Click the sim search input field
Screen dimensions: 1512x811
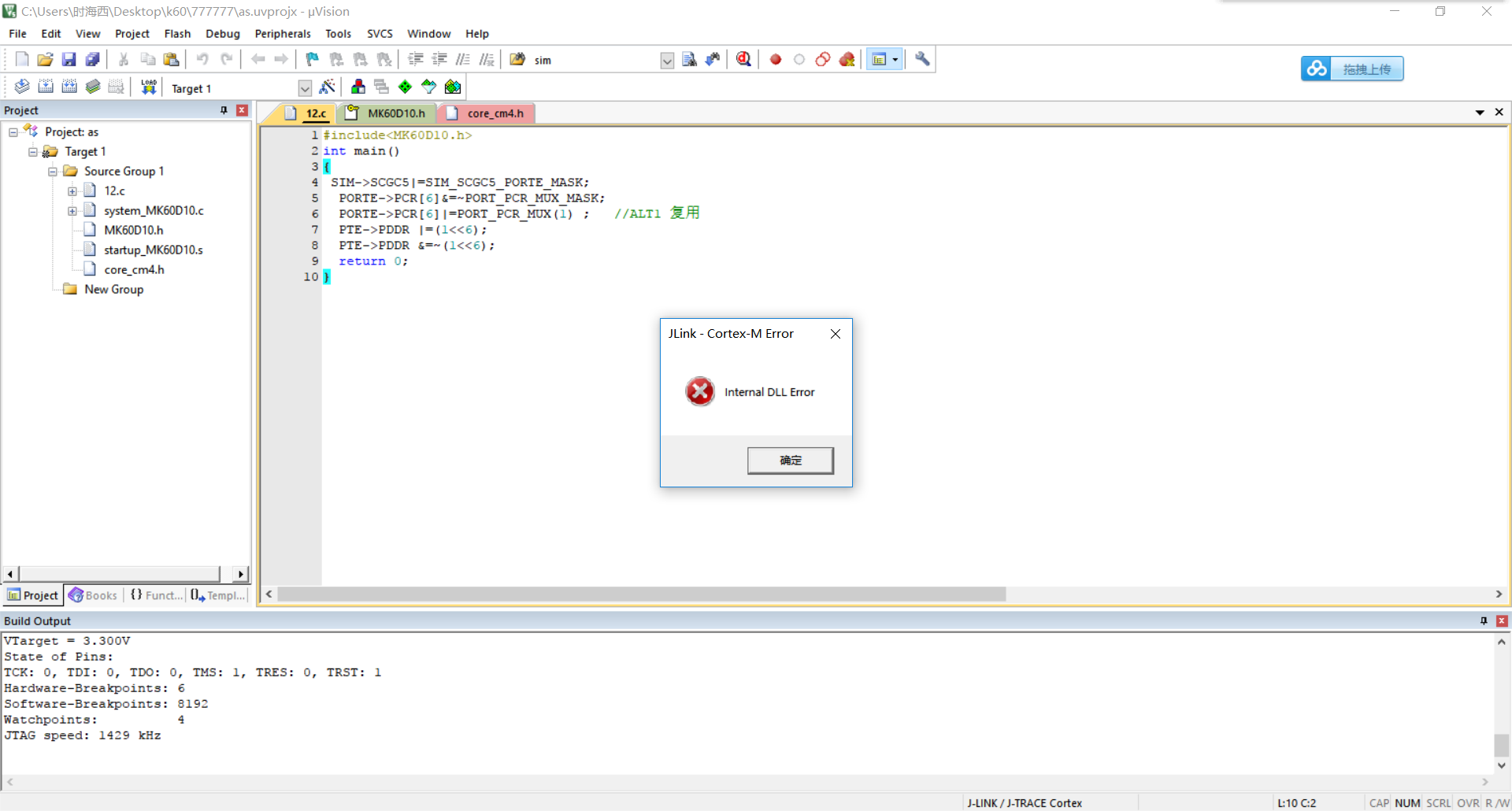[x=595, y=61]
